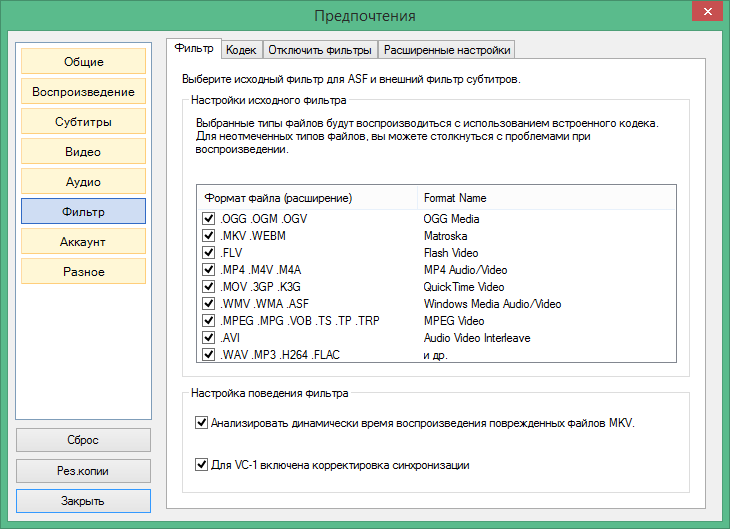This screenshot has height=529, width=730.
Task: Select the OGG Media text
Action: coord(451,219)
